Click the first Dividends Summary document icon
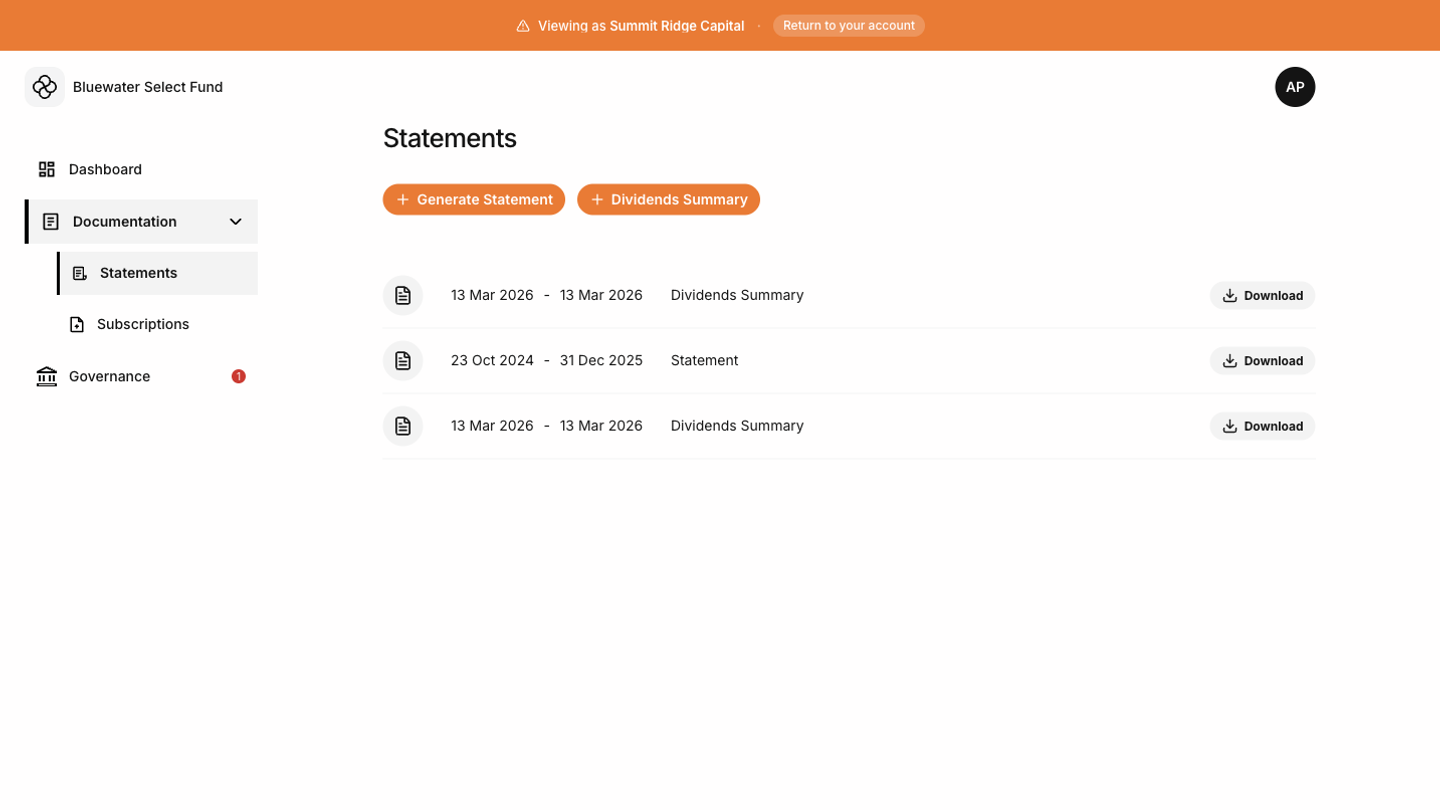Viewport: 1440px width, 810px height. coord(403,295)
